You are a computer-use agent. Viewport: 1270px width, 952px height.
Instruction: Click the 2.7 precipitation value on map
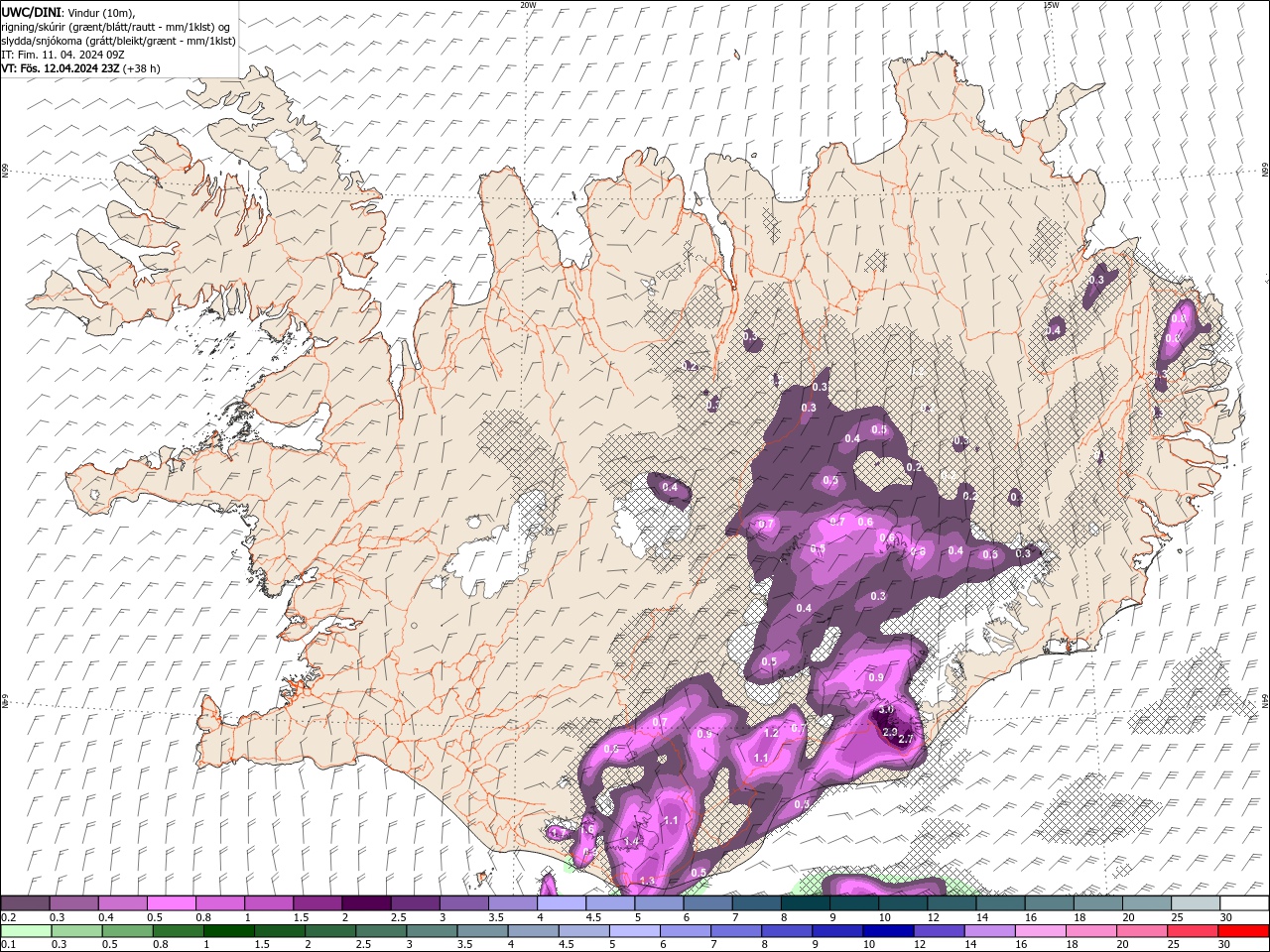pyautogui.click(x=905, y=739)
